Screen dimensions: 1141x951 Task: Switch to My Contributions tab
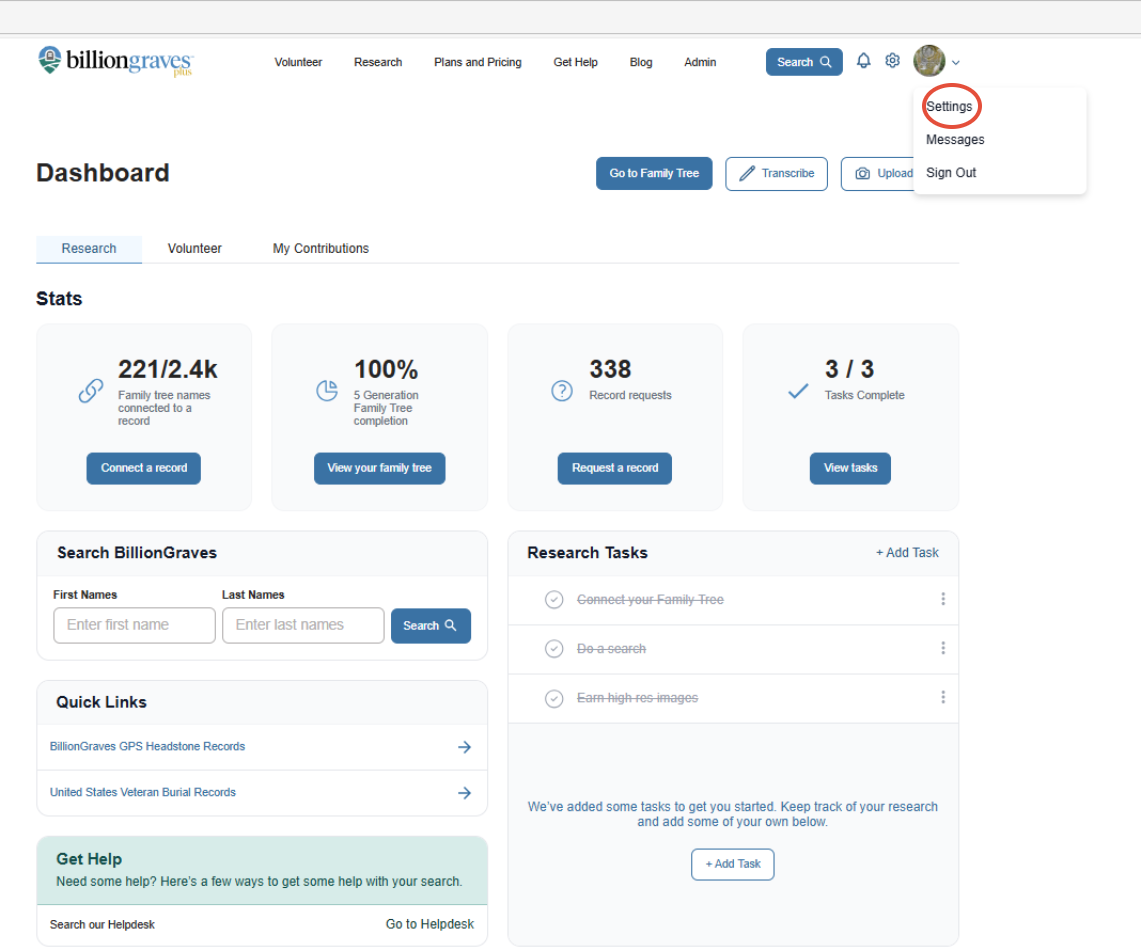321,248
